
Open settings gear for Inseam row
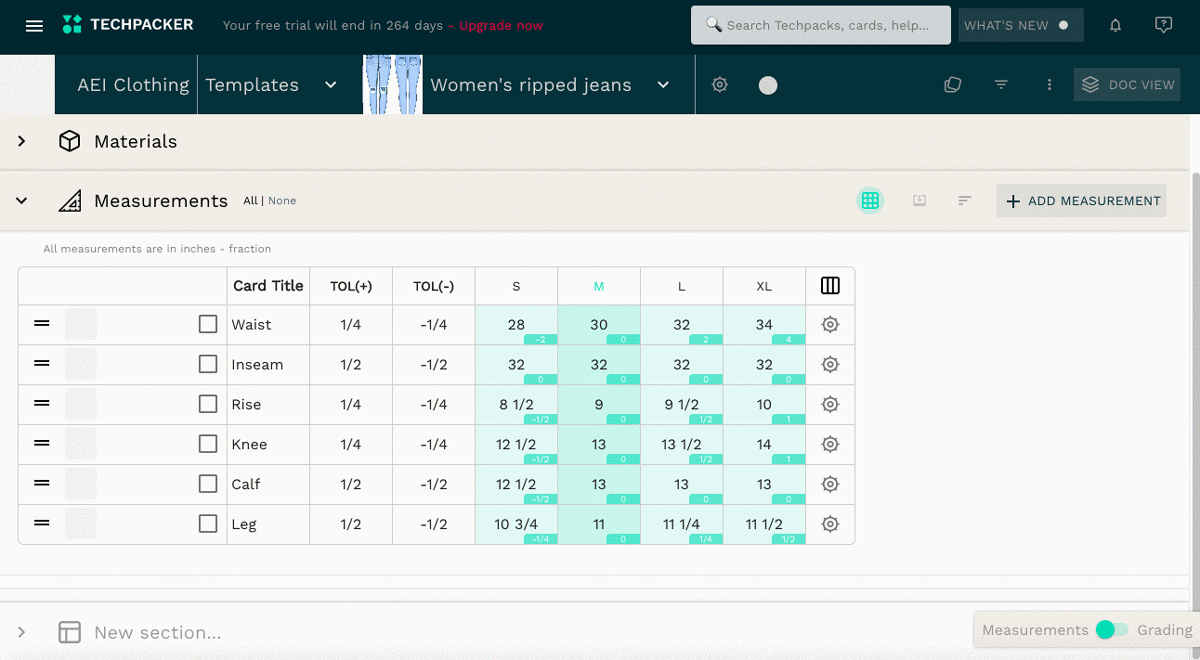tap(830, 365)
